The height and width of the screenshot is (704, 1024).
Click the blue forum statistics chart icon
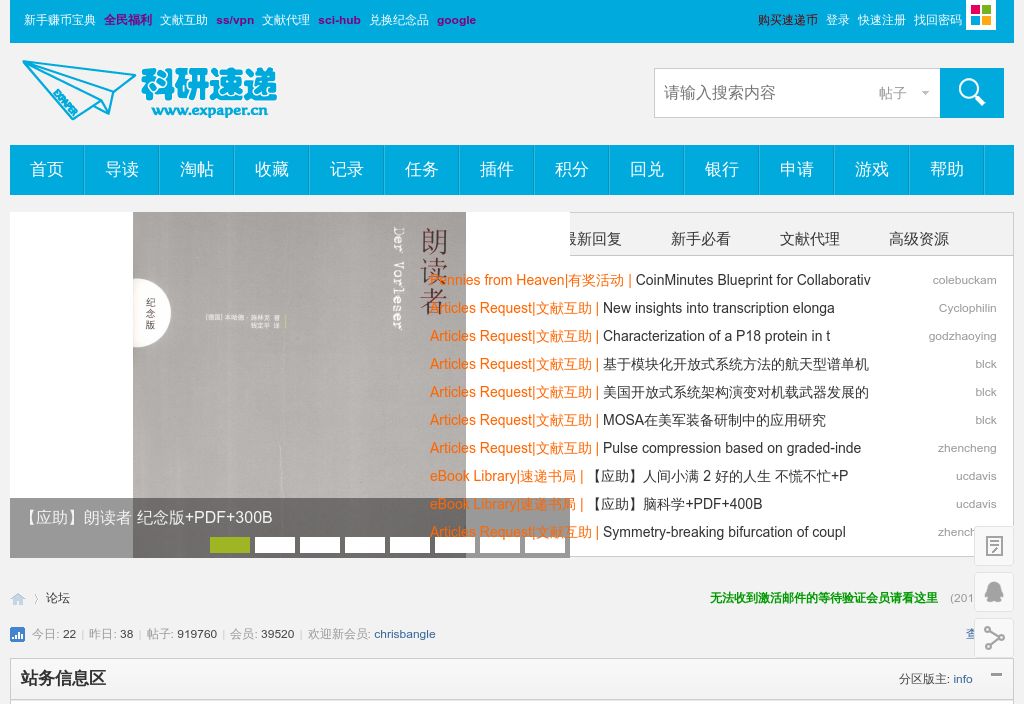click(x=18, y=634)
